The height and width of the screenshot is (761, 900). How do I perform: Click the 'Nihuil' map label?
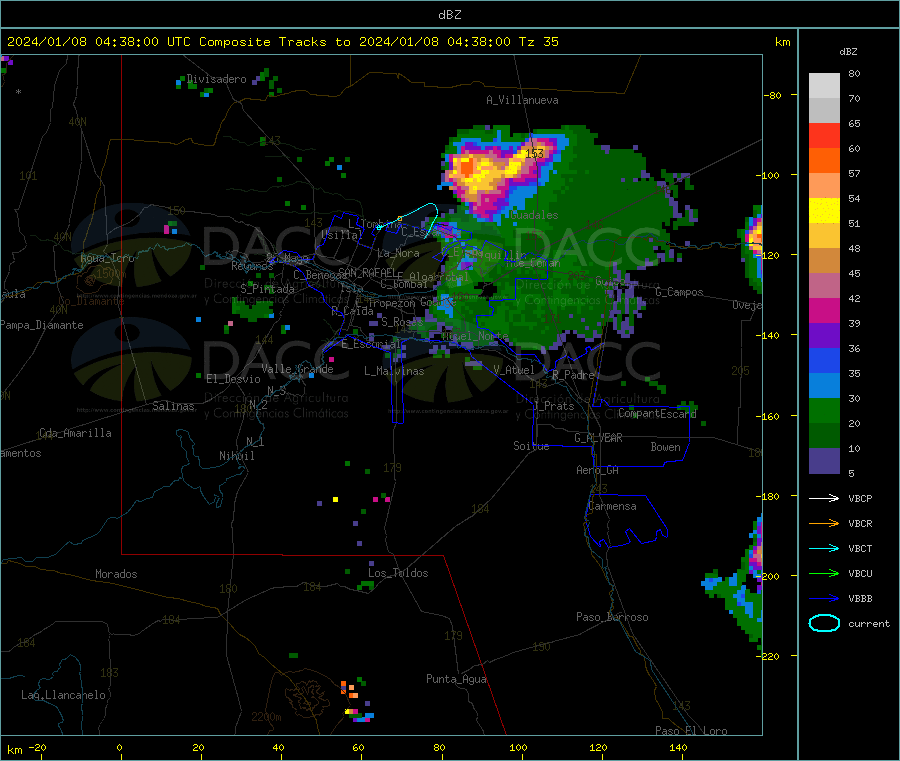[236, 456]
